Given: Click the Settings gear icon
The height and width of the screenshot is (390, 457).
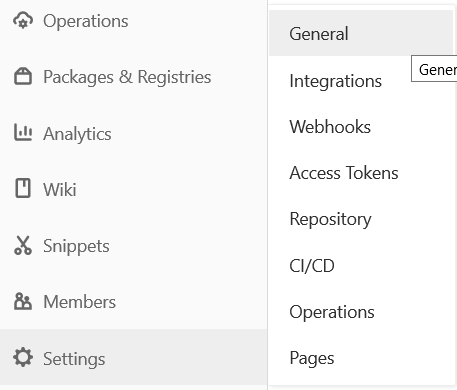Looking at the screenshot, I should pyautogui.click(x=23, y=357).
